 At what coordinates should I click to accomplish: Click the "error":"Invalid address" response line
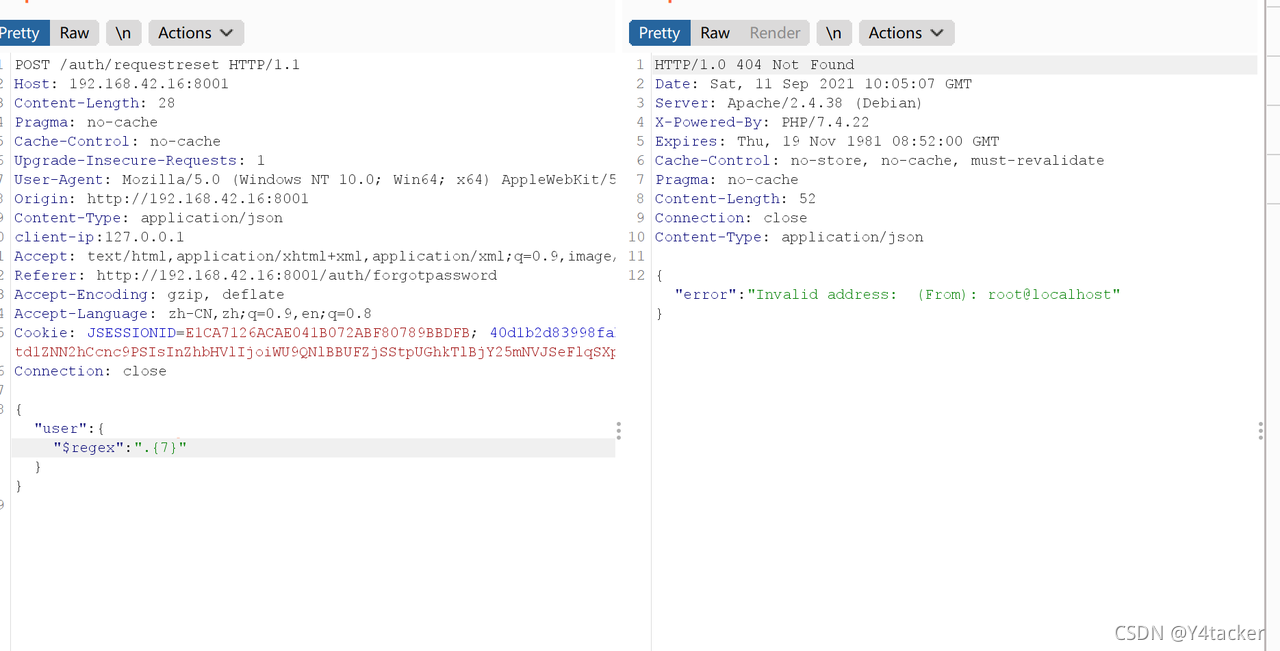[897, 295]
